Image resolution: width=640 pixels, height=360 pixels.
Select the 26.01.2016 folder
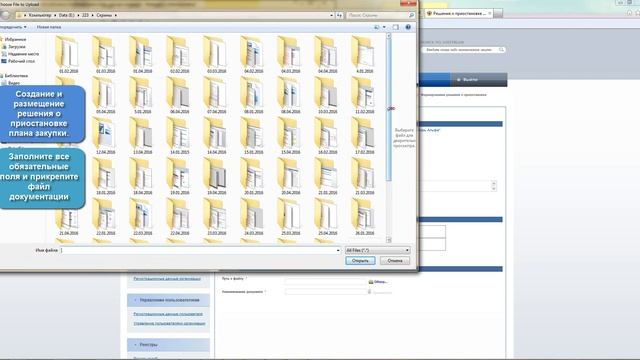[364, 217]
